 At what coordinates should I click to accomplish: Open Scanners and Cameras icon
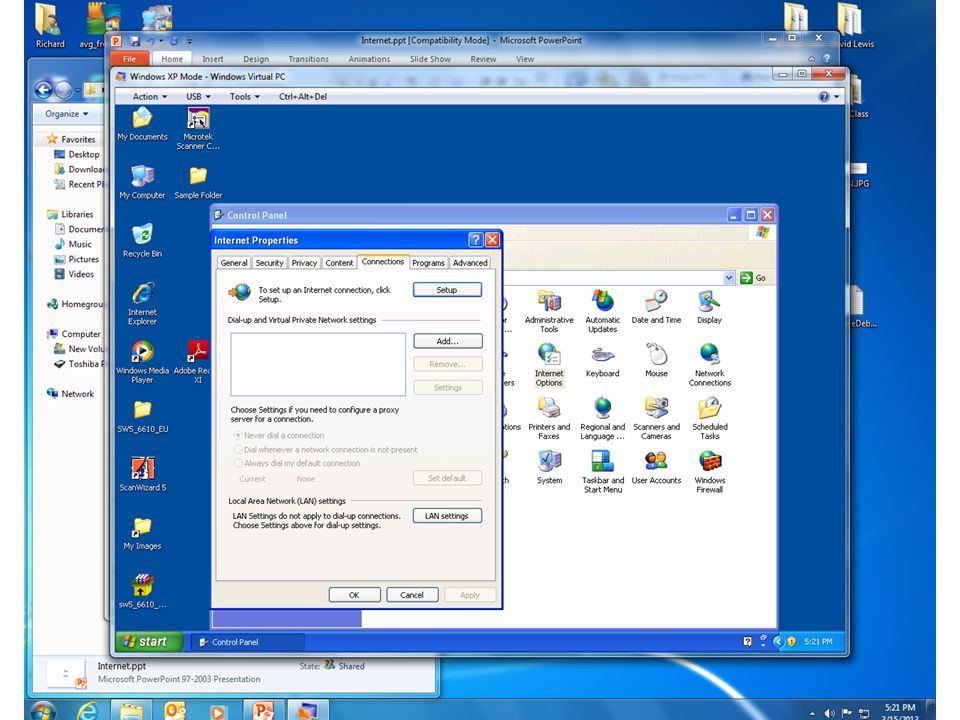pos(656,419)
